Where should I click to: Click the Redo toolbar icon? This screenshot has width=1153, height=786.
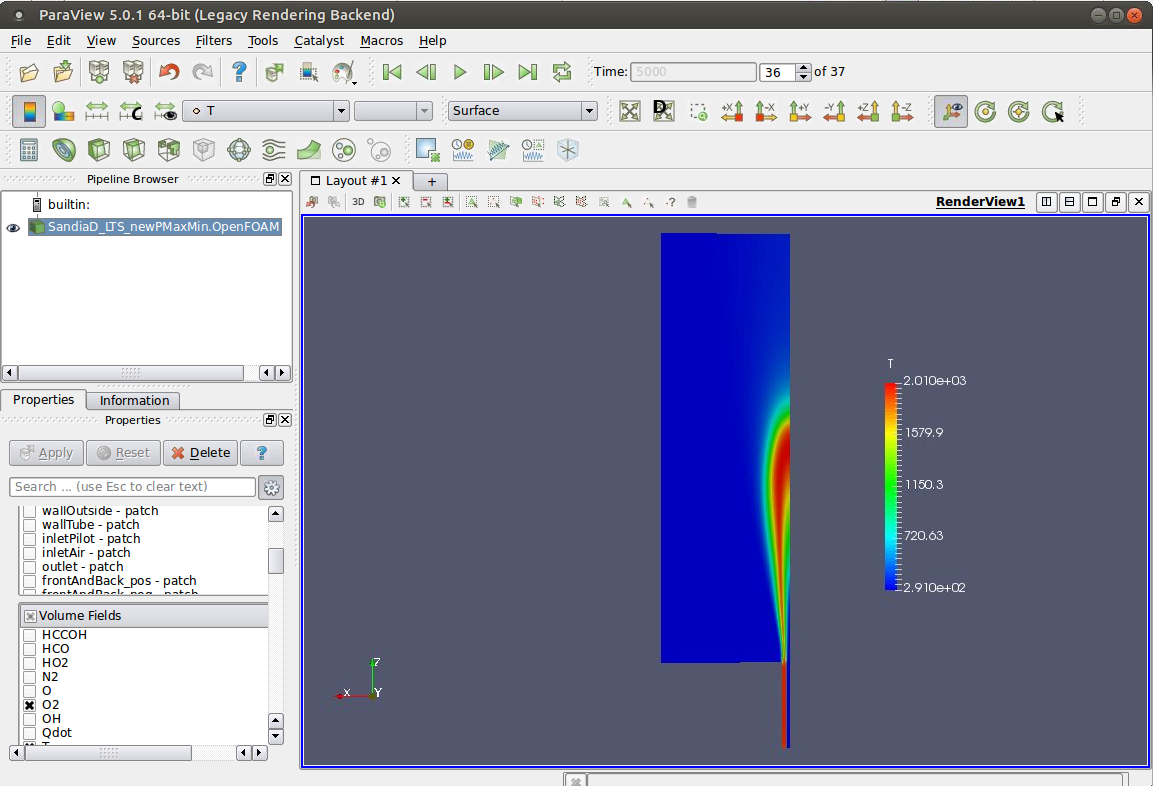point(202,72)
